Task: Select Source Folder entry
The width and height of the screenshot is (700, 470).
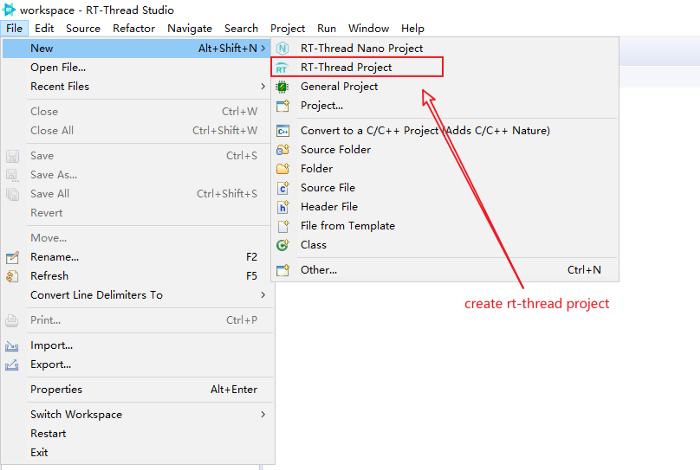Action: coord(445,150)
